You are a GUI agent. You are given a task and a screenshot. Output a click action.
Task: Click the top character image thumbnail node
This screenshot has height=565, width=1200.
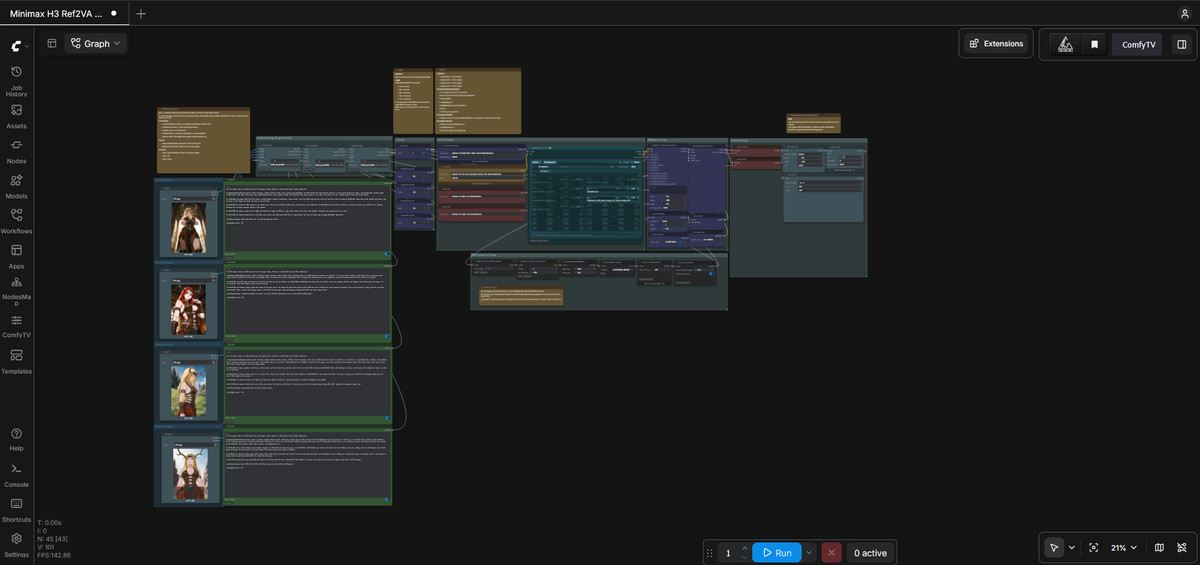[189, 228]
